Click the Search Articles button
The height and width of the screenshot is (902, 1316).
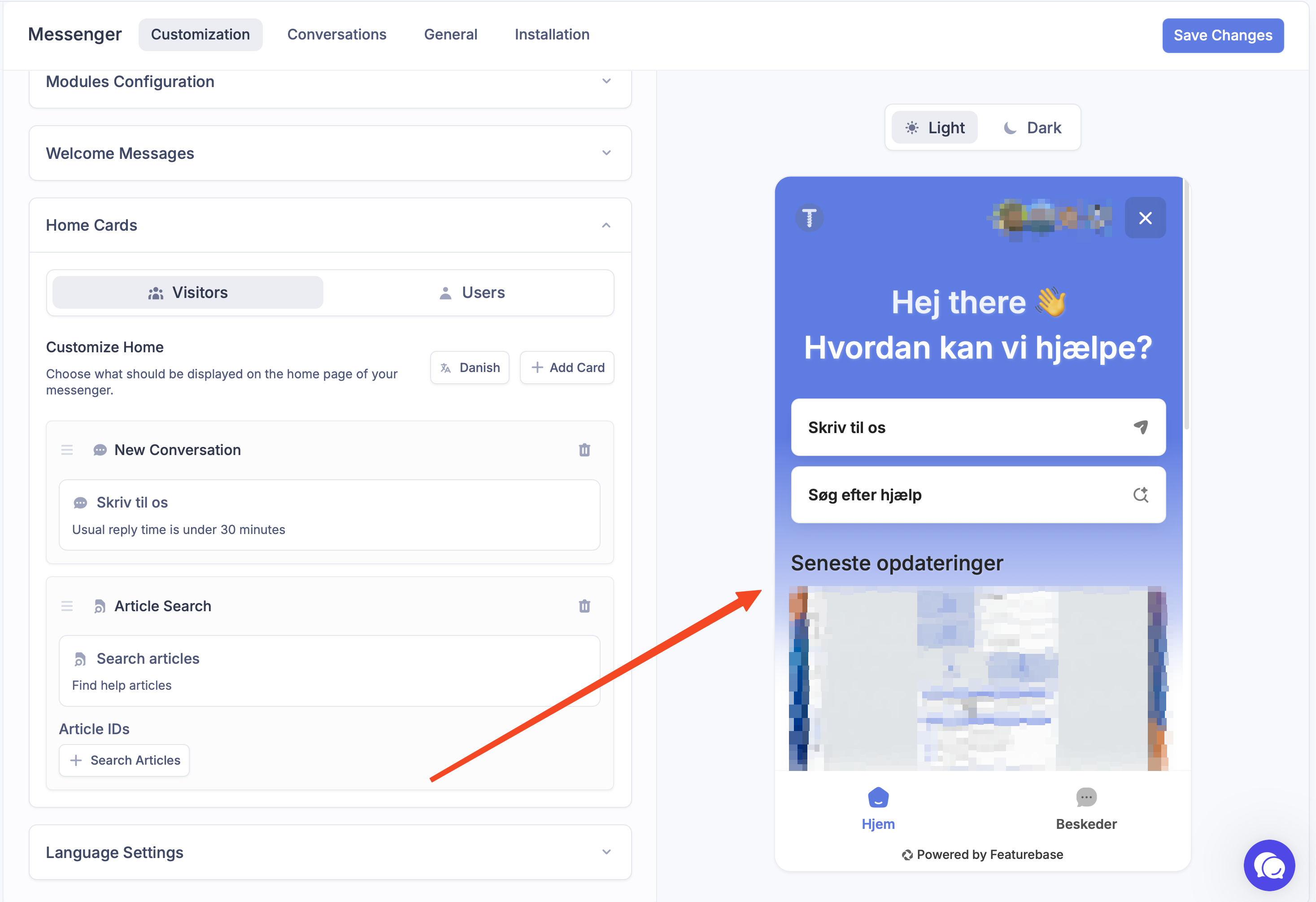(x=124, y=760)
